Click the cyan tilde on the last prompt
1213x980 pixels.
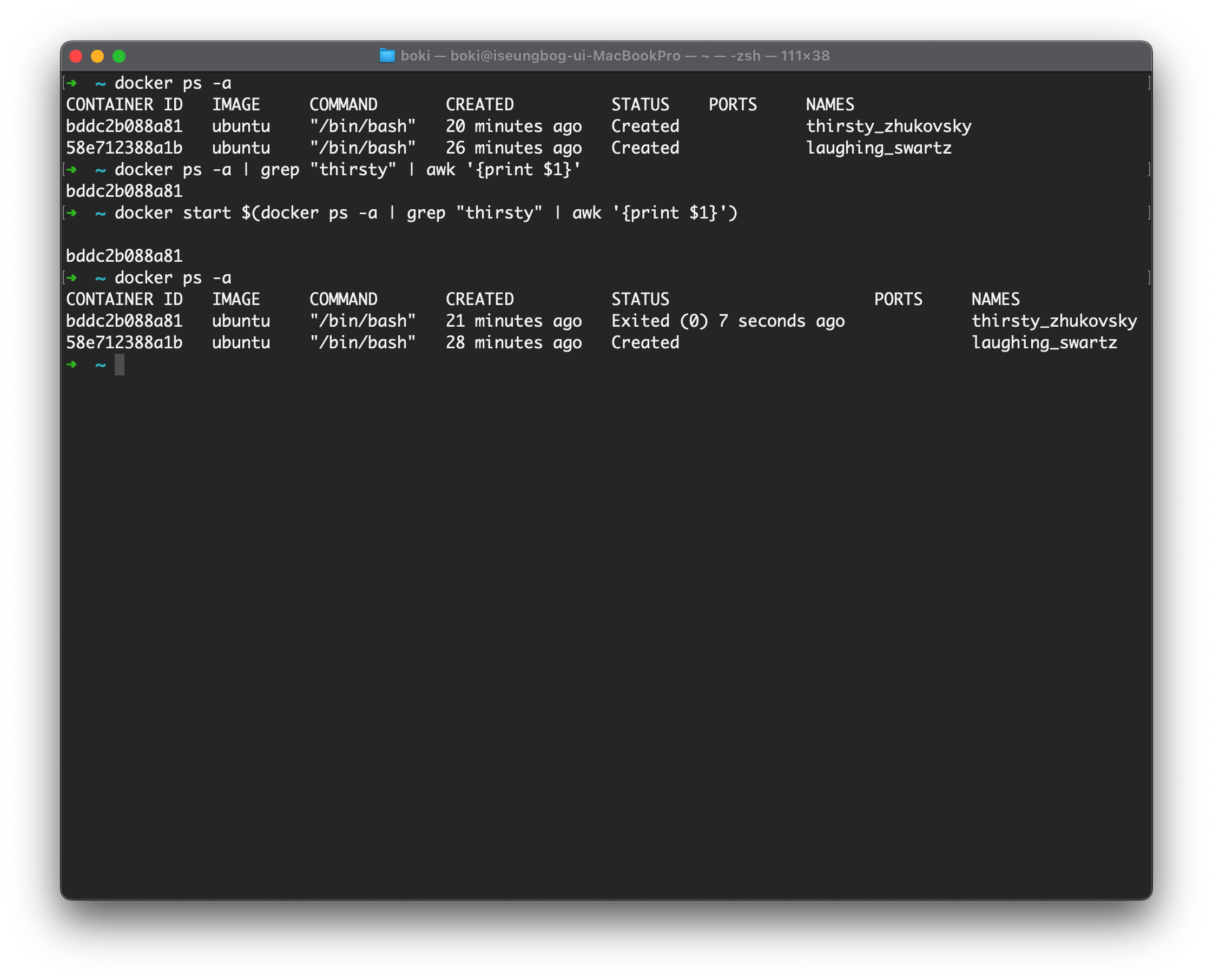click(101, 365)
